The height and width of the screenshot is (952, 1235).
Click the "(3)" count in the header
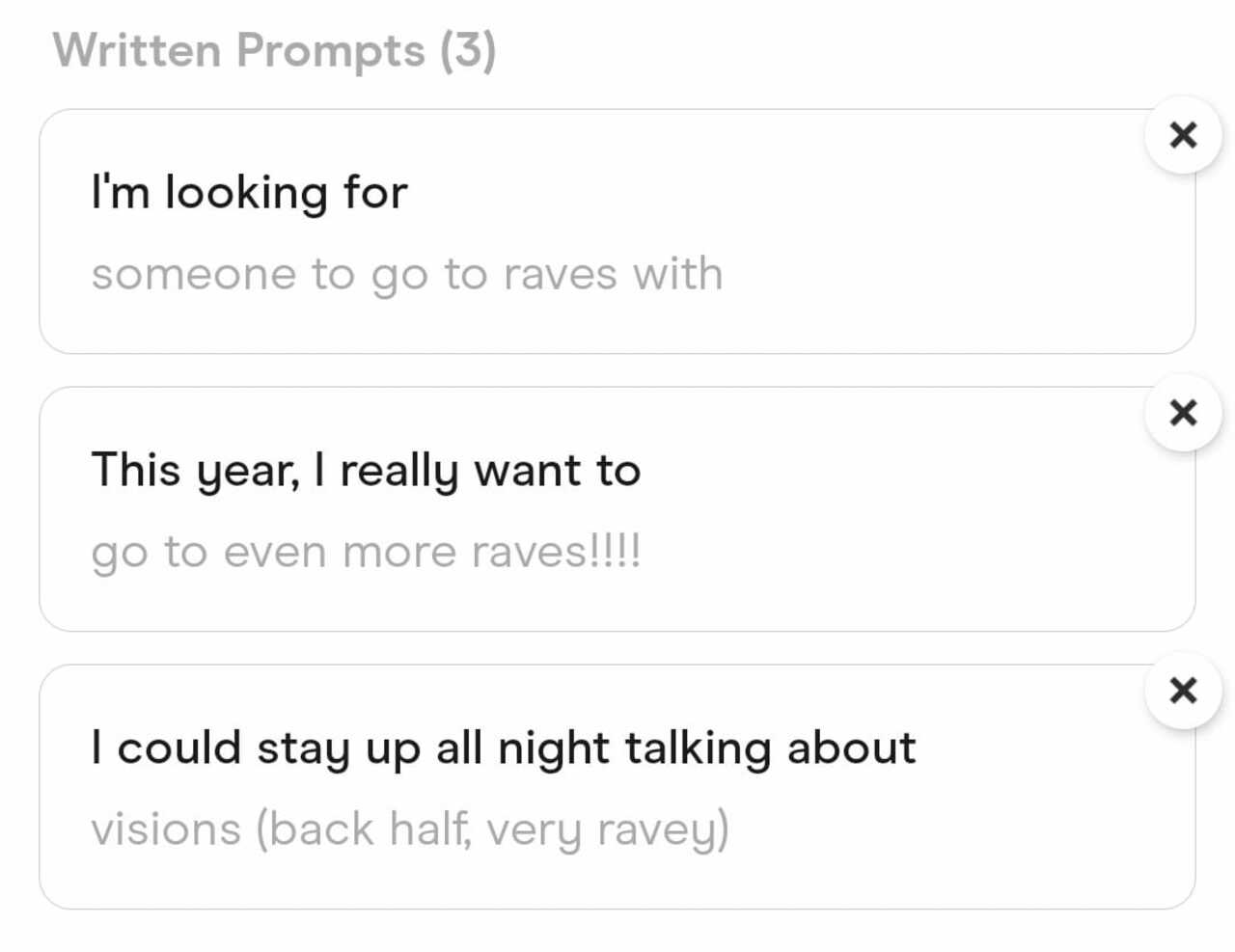tap(468, 50)
